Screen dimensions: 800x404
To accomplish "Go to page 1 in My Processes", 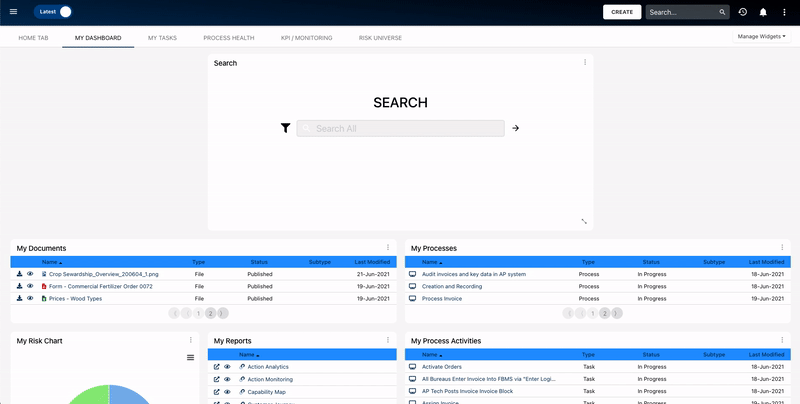I will click(x=592, y=313).
